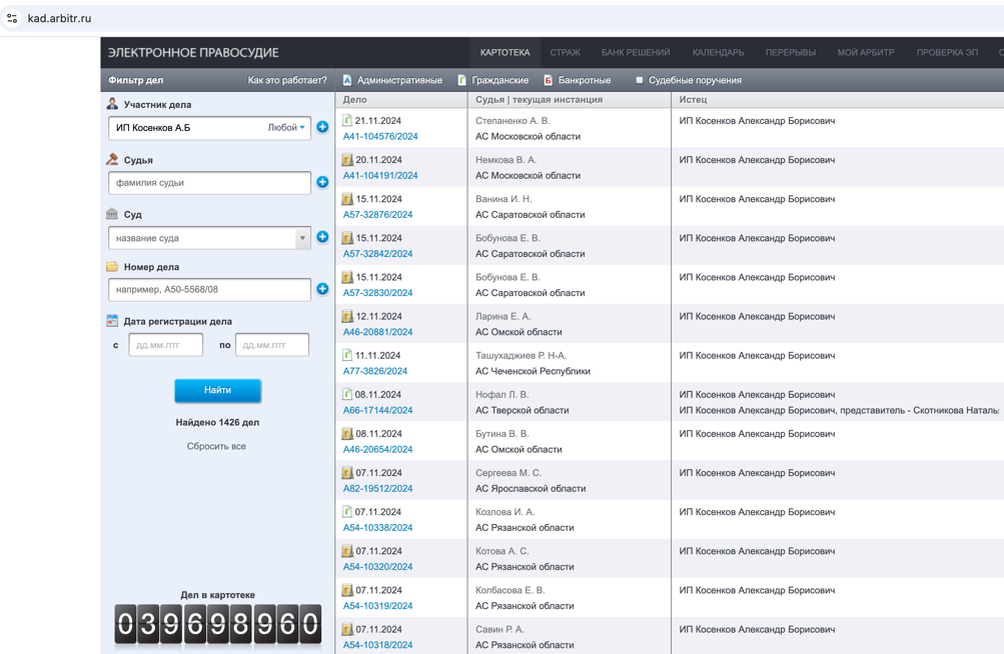Focus the case number input field
This screenshot has width=1004, height=654.
click(209, 290)
